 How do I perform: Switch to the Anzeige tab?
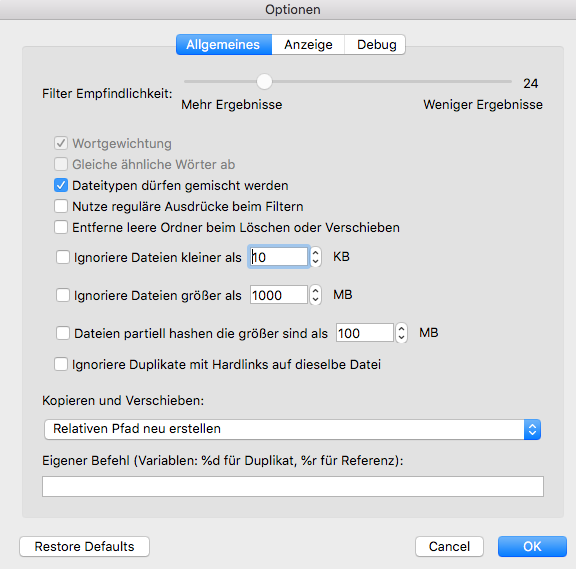click(308, 44)
